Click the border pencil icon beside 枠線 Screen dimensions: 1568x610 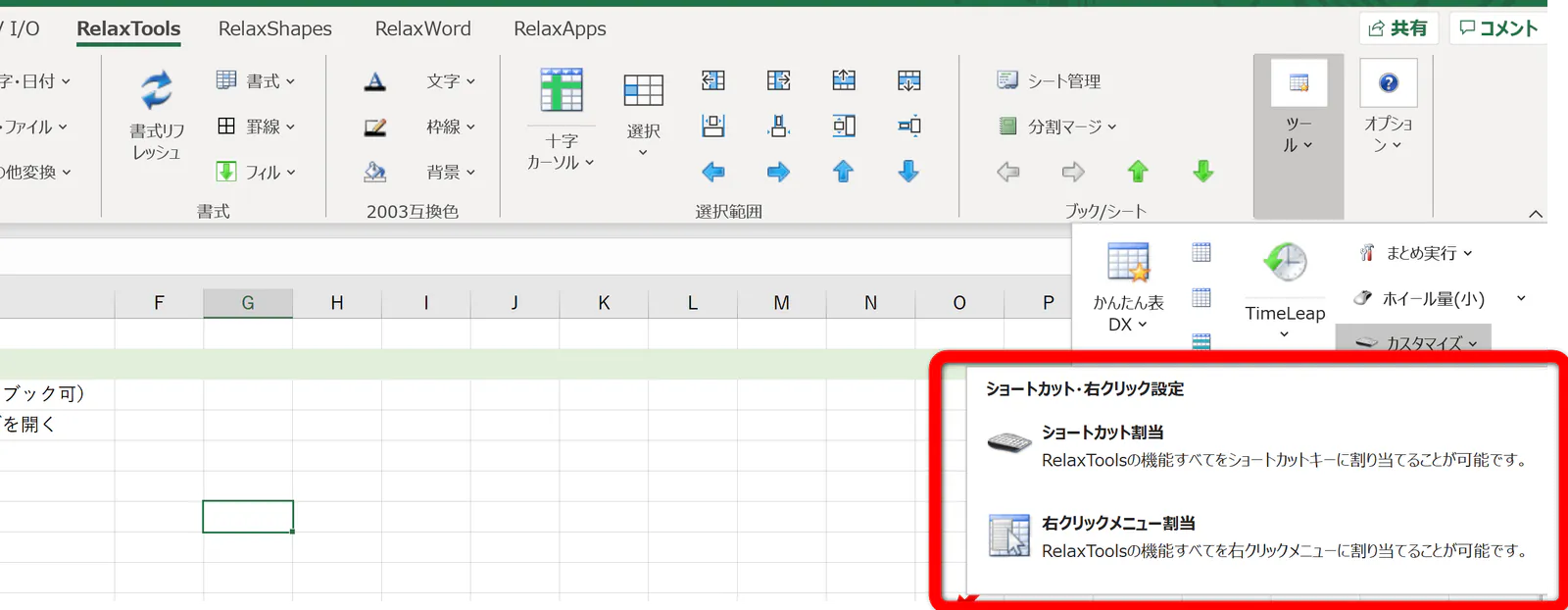pos(374,127)
